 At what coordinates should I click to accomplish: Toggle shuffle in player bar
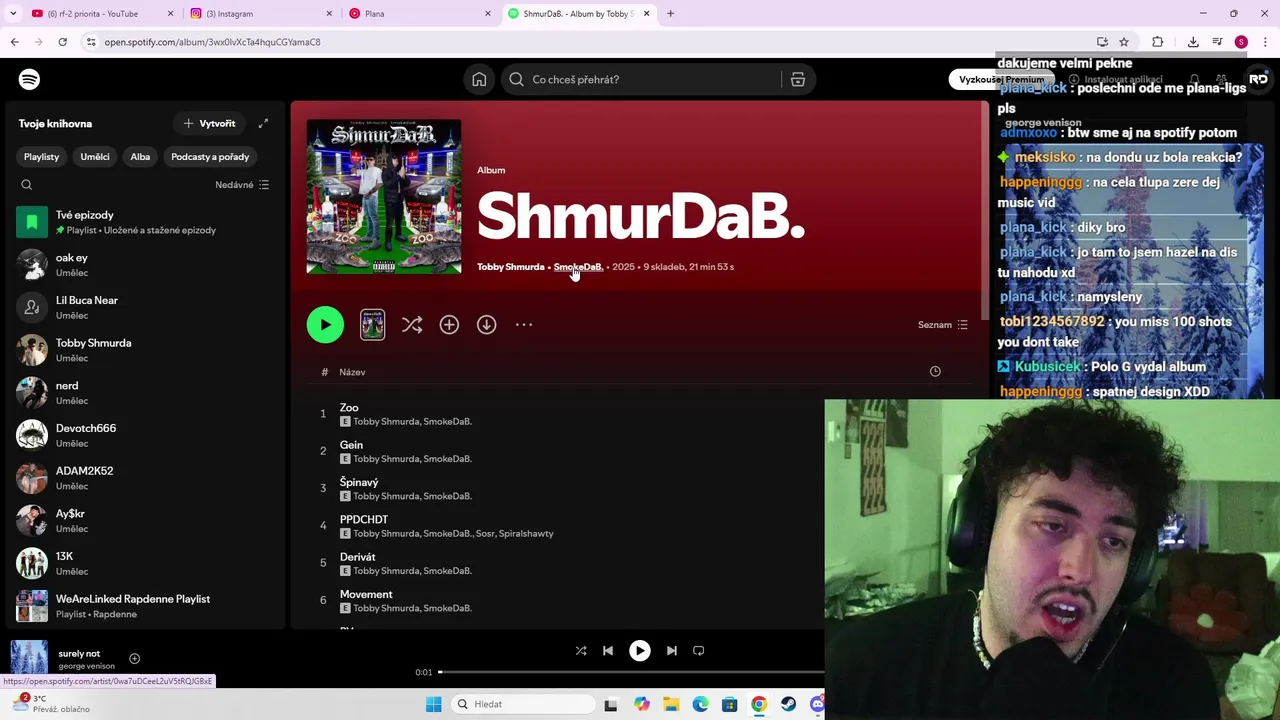point(581,650)
